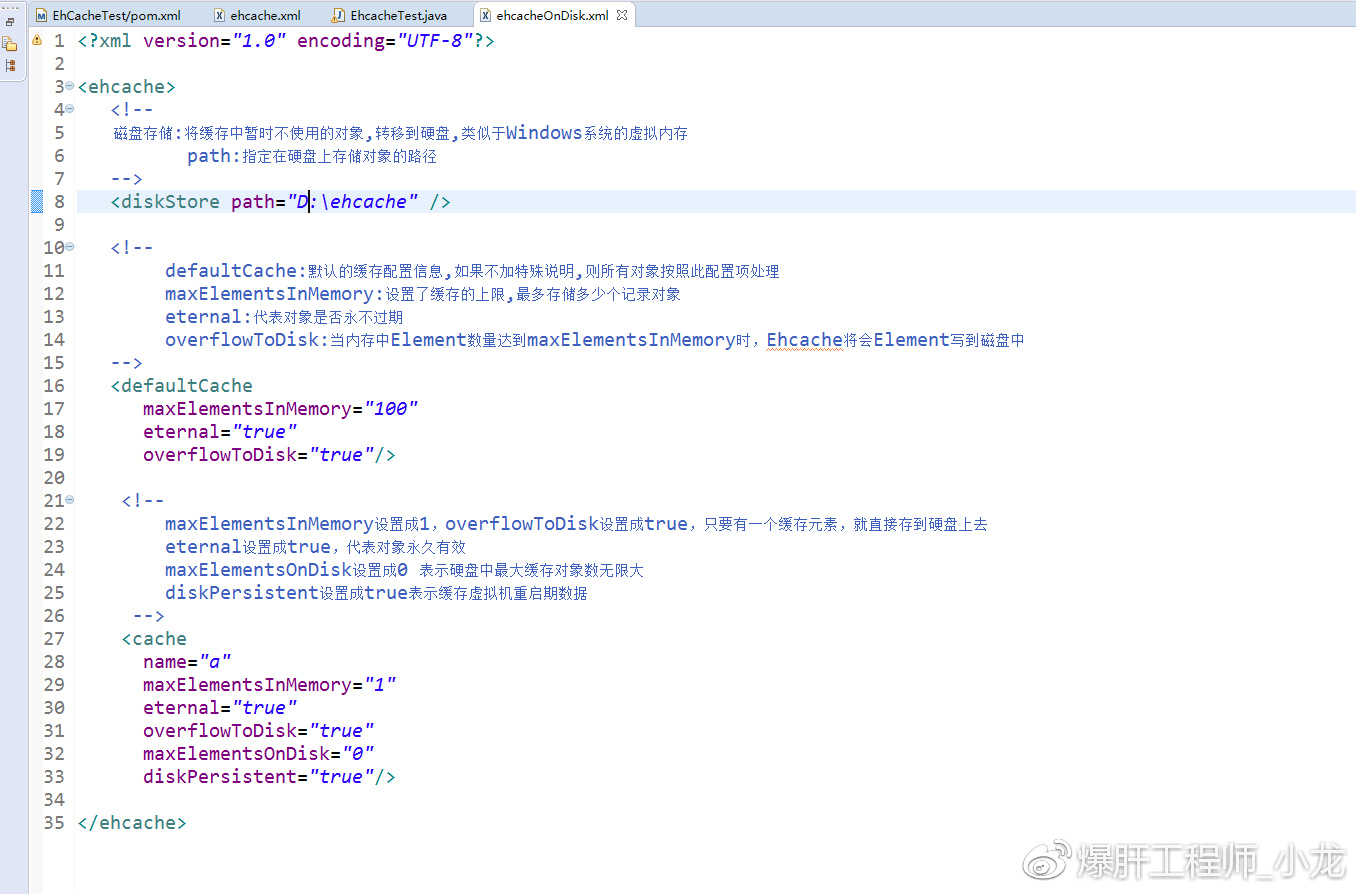This screenshot has width=1356, height=894.
Task: Click the underlined word Ehcache in line 14
Action: [x=804, y=340]
